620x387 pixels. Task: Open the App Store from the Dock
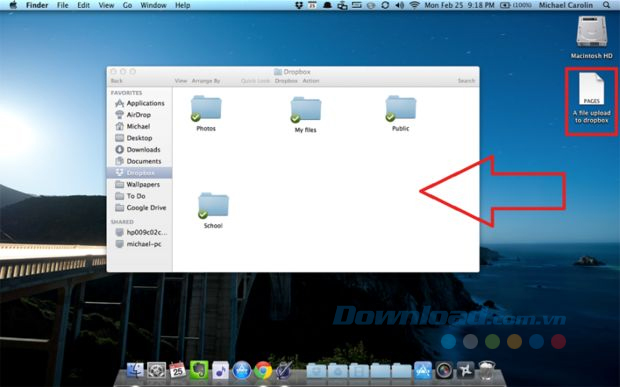(x=242, y=370)
